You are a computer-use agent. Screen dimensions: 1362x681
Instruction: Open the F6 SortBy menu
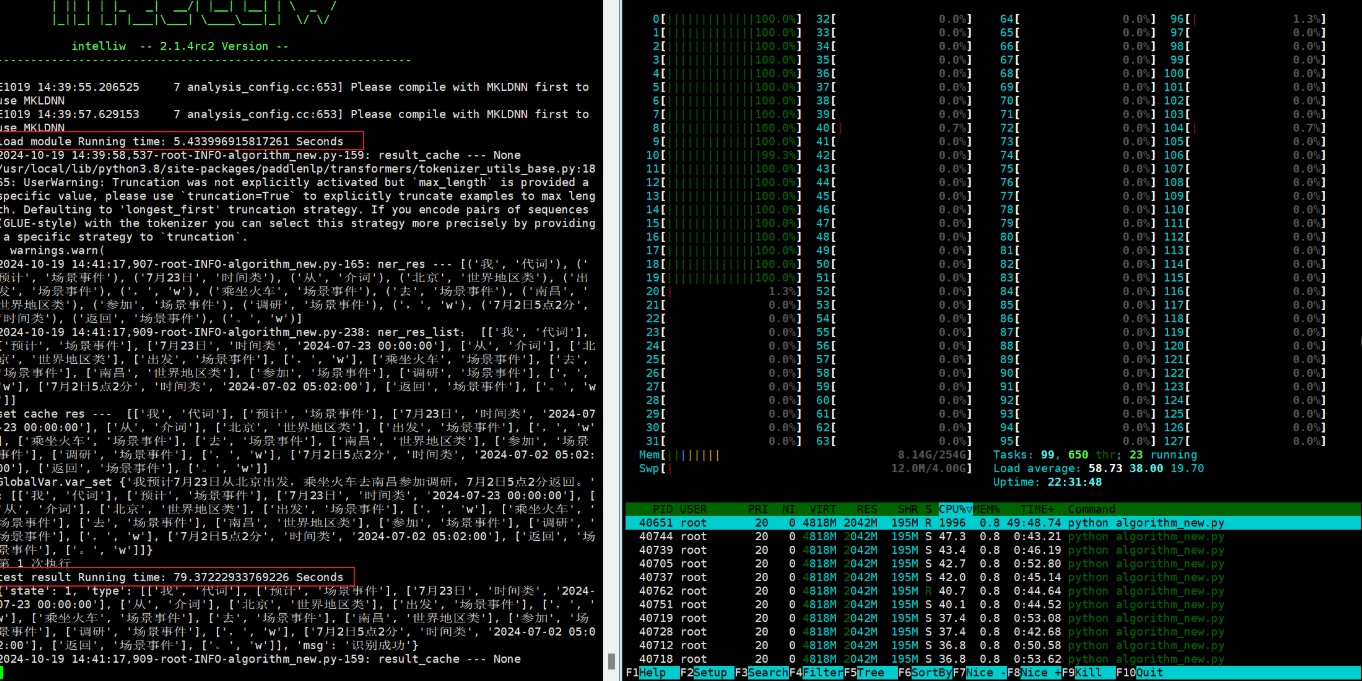tap(926, 673)
